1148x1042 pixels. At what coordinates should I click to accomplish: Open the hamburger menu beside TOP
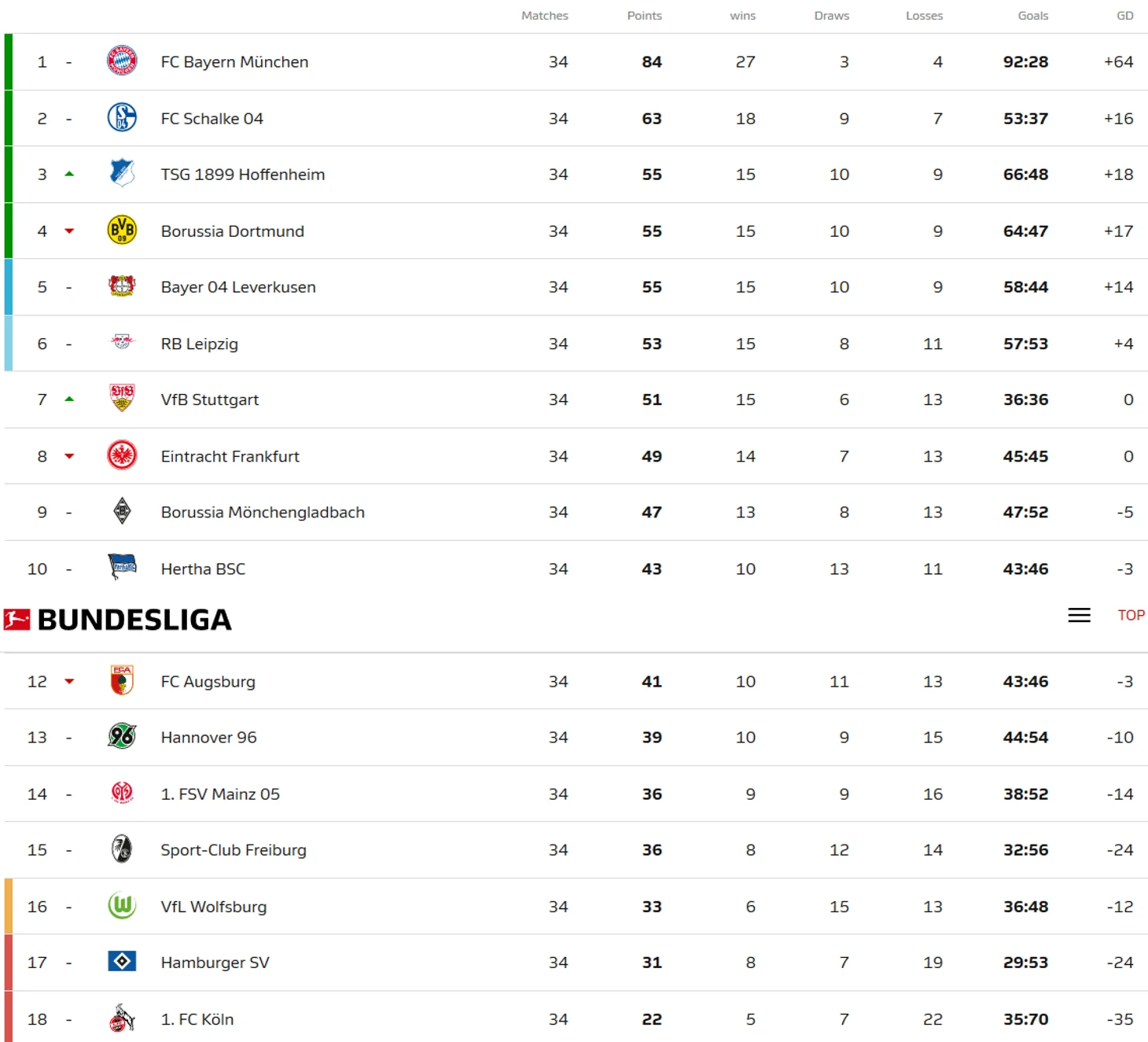[1079, 615]
